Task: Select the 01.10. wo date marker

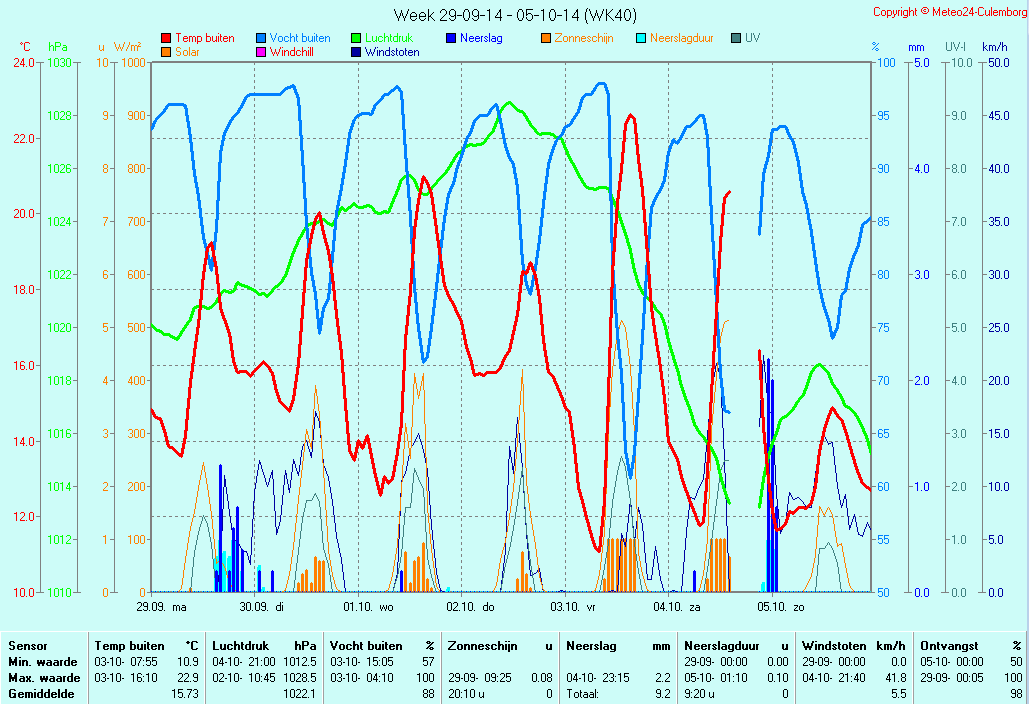Action: click(369, 606)
